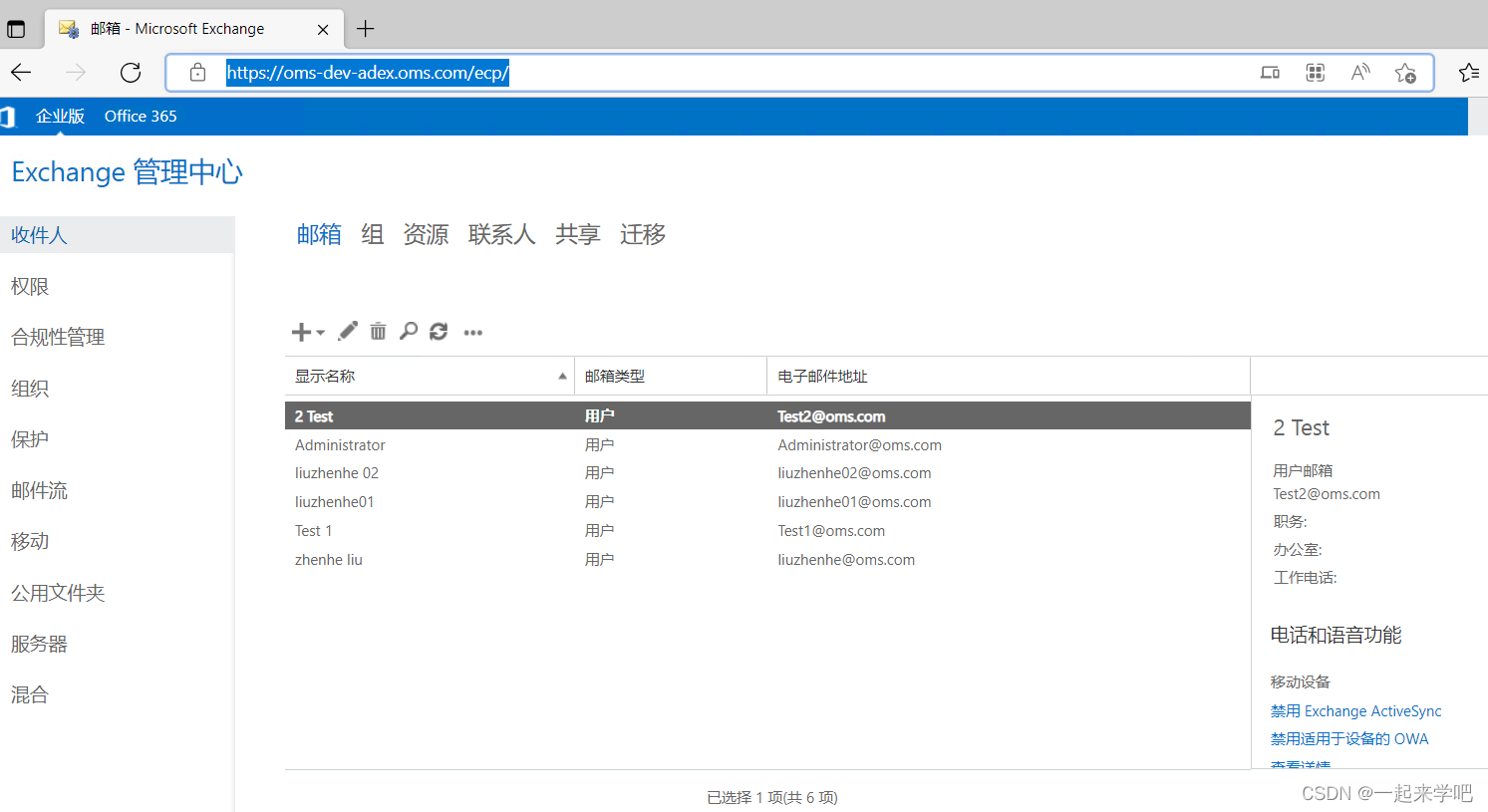
Task: Switch to the 组 tab
Action: click(x=372, y=234)
